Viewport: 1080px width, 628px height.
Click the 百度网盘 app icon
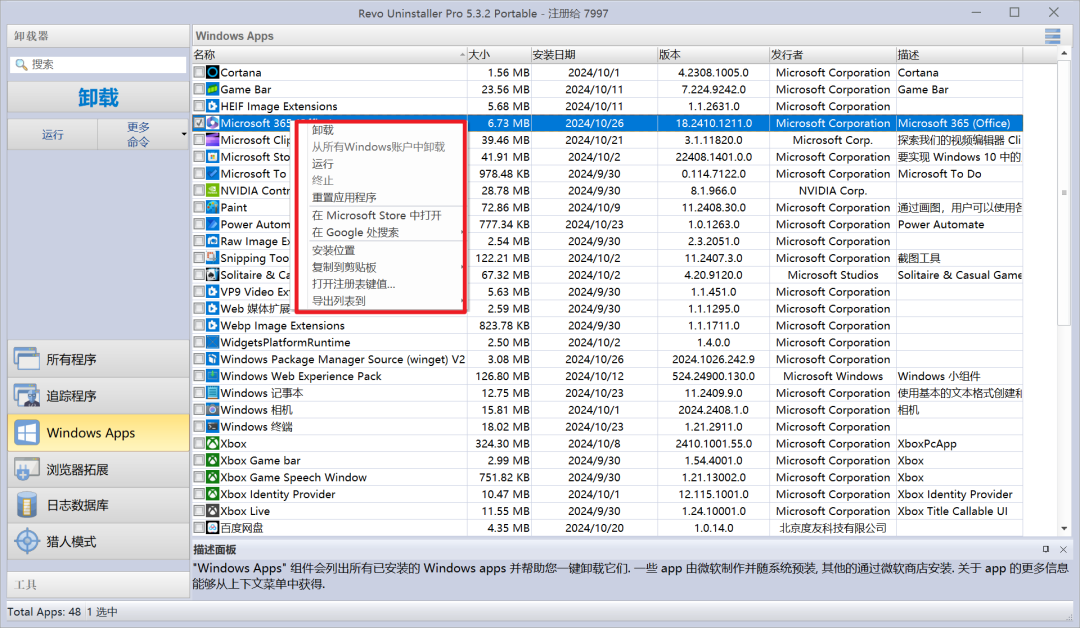[x=213, y=528]
